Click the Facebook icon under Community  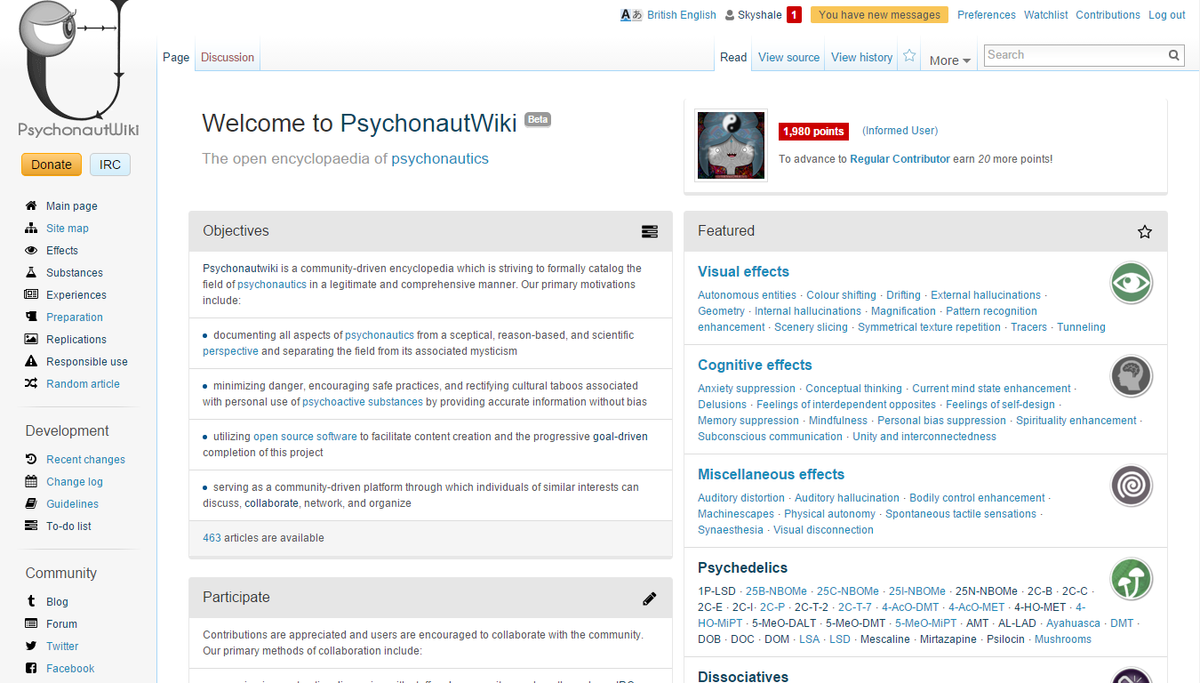[29, 668]
